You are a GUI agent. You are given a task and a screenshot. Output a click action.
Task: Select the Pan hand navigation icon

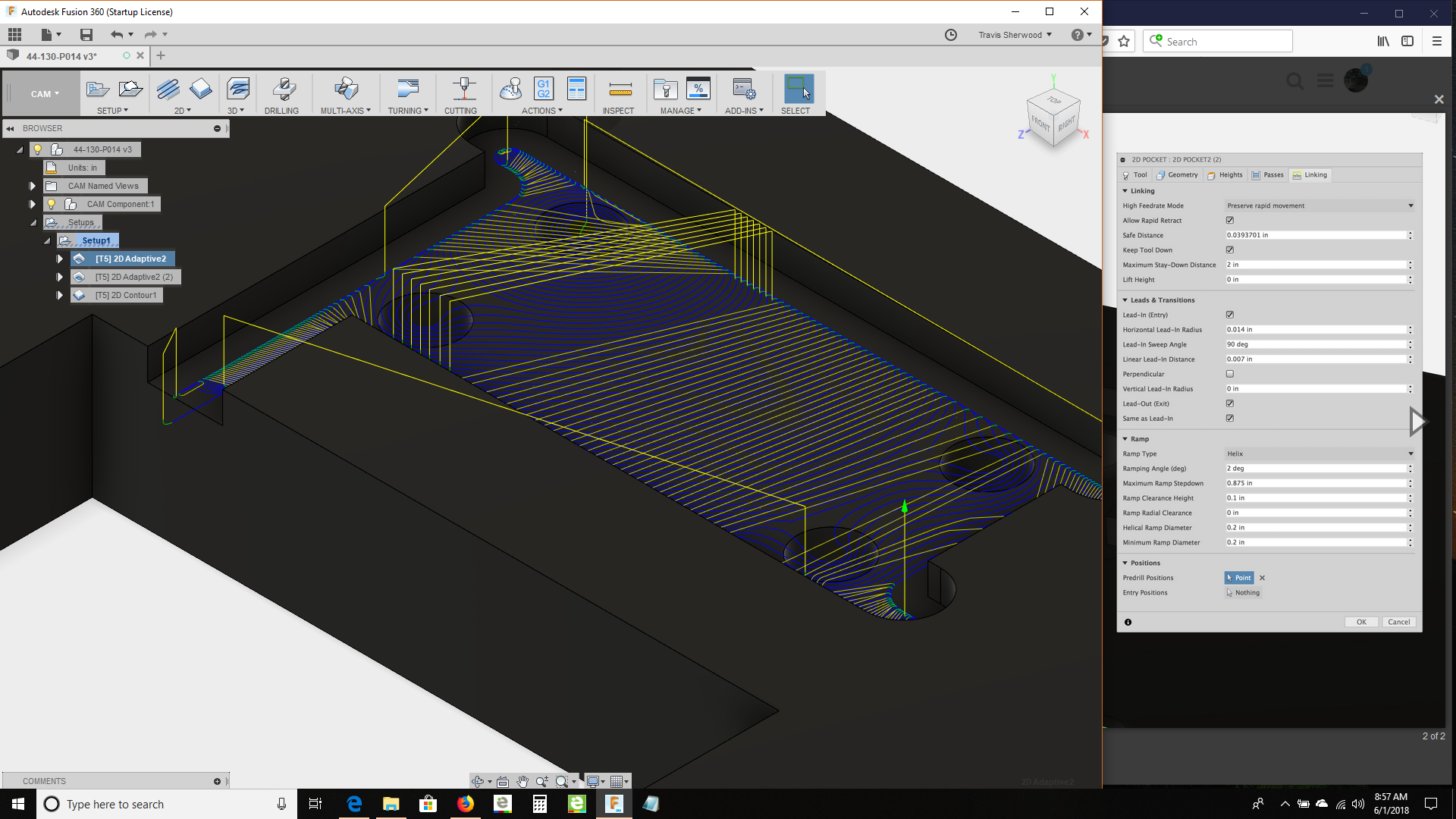coord(522,781)
